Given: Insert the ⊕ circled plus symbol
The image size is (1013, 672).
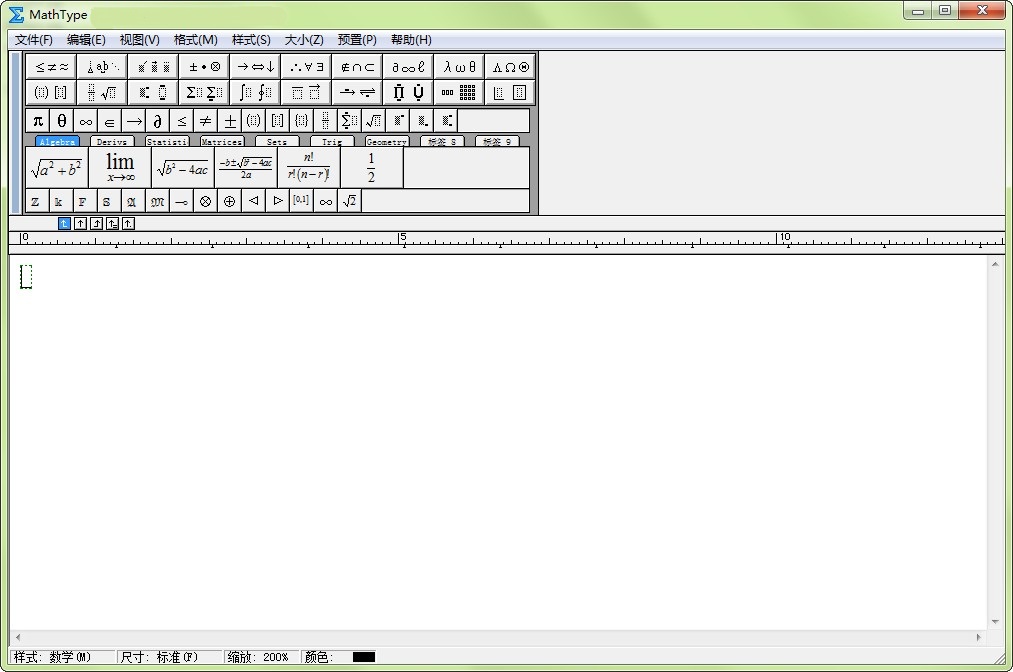Looking at the screenshot, I should click(229, 202).
